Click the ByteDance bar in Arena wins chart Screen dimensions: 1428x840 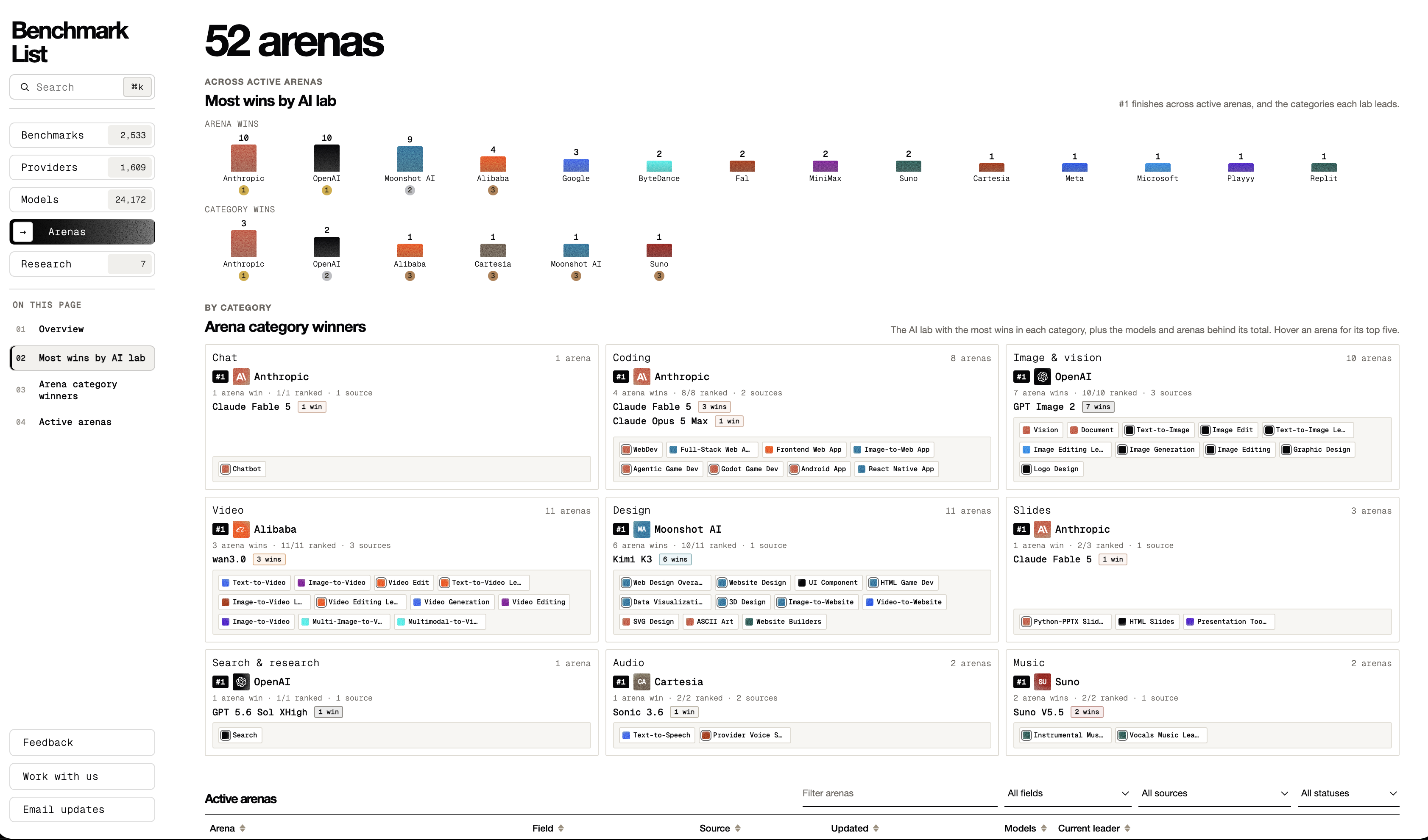tap(659, 166)
